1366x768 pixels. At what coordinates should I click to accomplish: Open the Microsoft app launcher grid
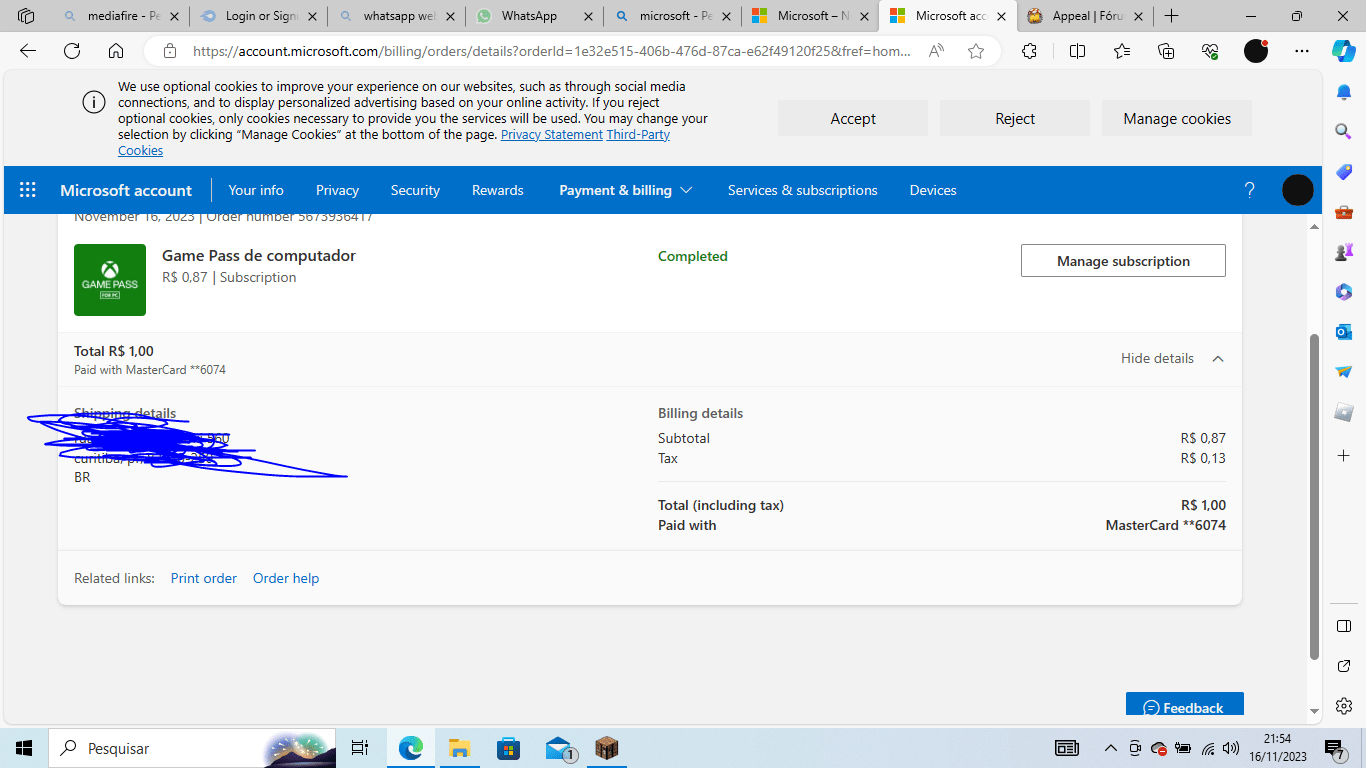(x=28, y=190)
